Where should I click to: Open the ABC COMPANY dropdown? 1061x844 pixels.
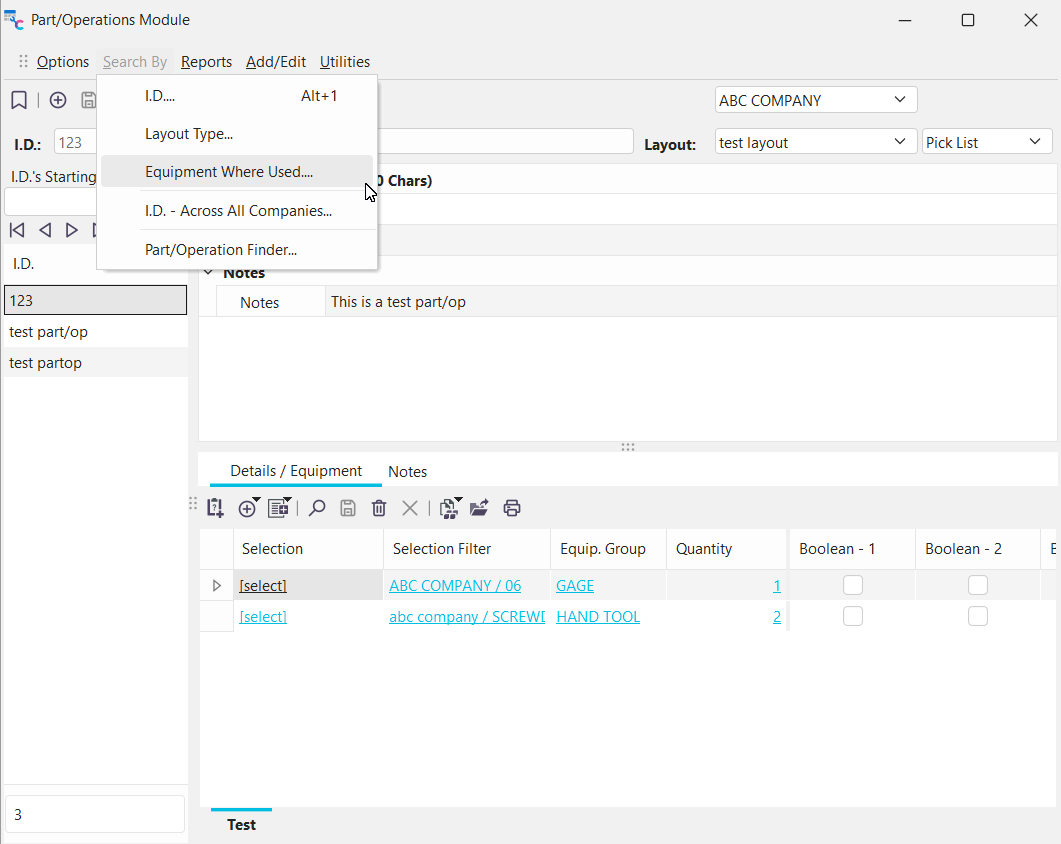pyautogui.click(x=899, y=100)
